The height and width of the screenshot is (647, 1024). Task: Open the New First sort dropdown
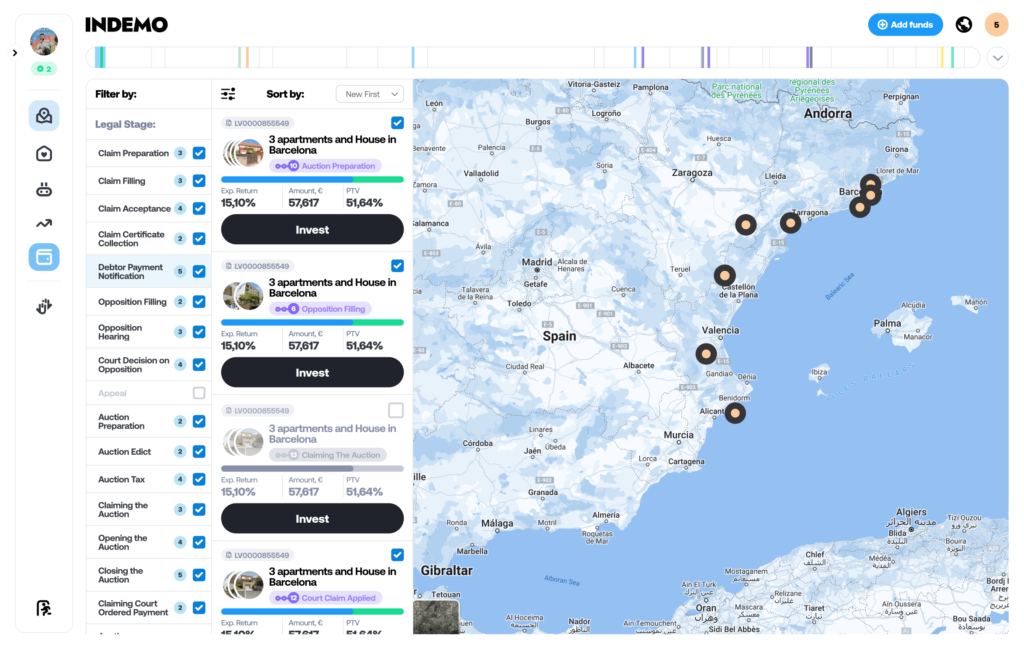coord(369,94)
